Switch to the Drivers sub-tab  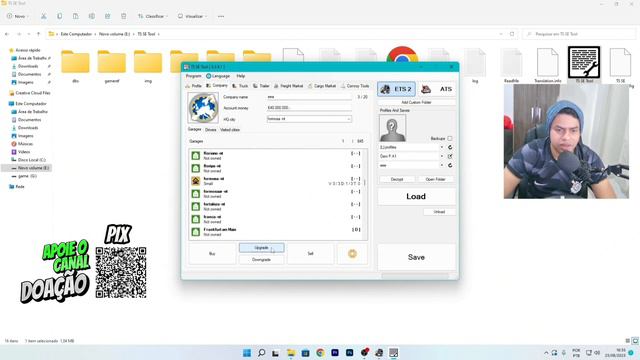pyautogui.click(x=211, y=130)
